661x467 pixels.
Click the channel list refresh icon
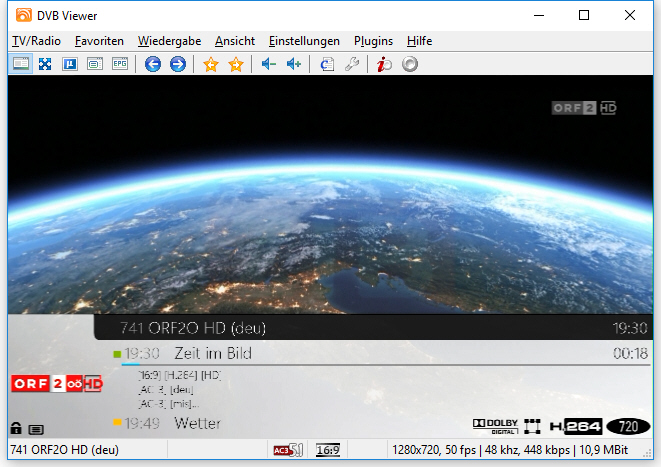click(x=327, y=64)
